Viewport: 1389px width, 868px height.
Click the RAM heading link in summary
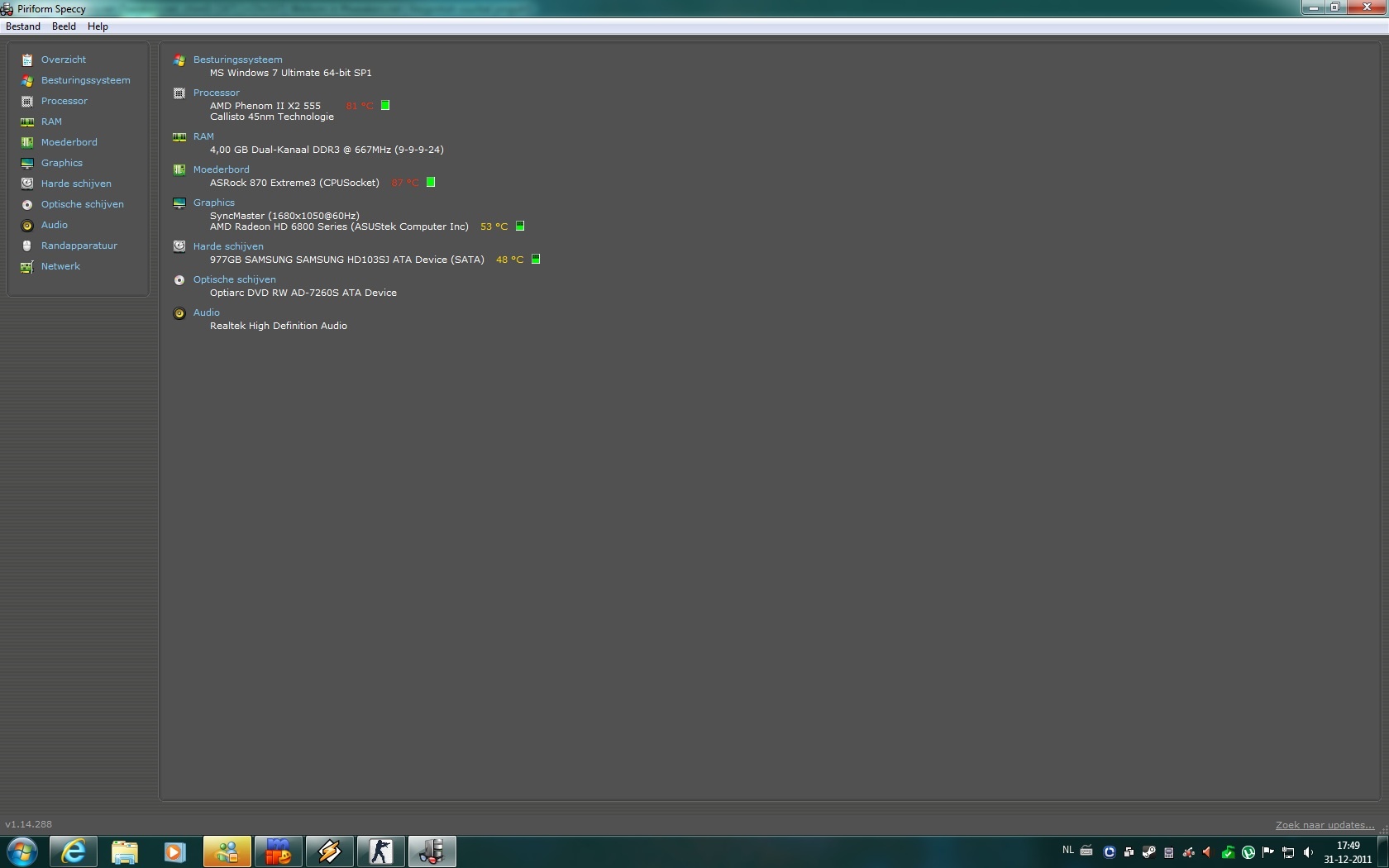point(203,136)
